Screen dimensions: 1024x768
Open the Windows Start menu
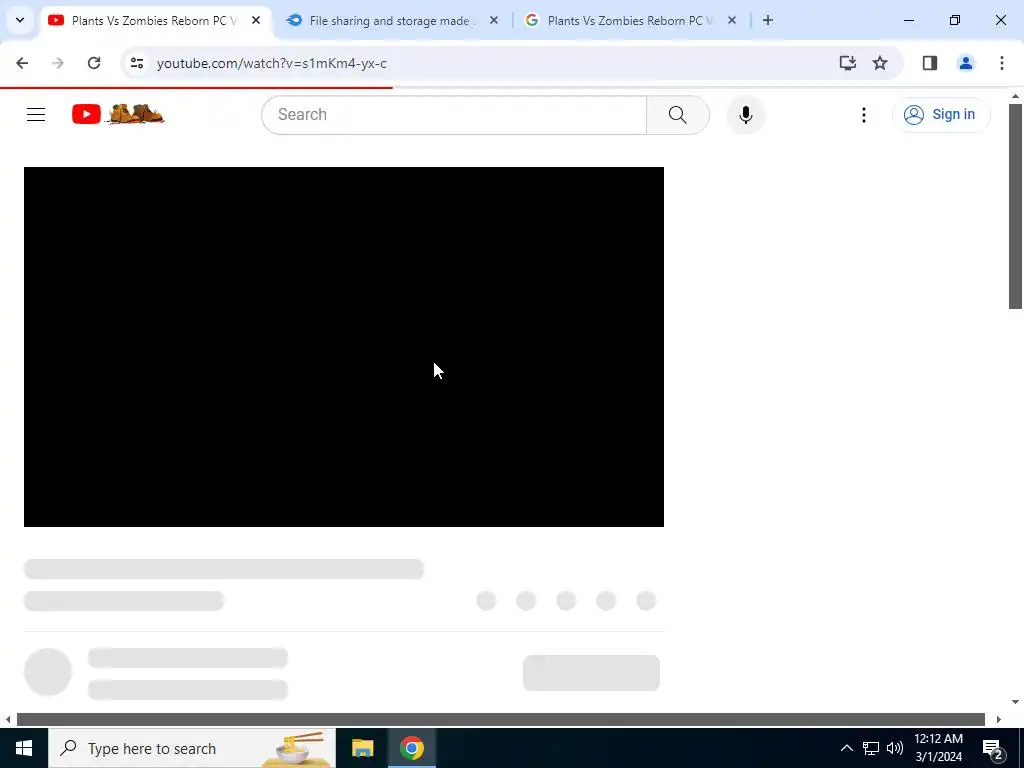coord(24,748)
